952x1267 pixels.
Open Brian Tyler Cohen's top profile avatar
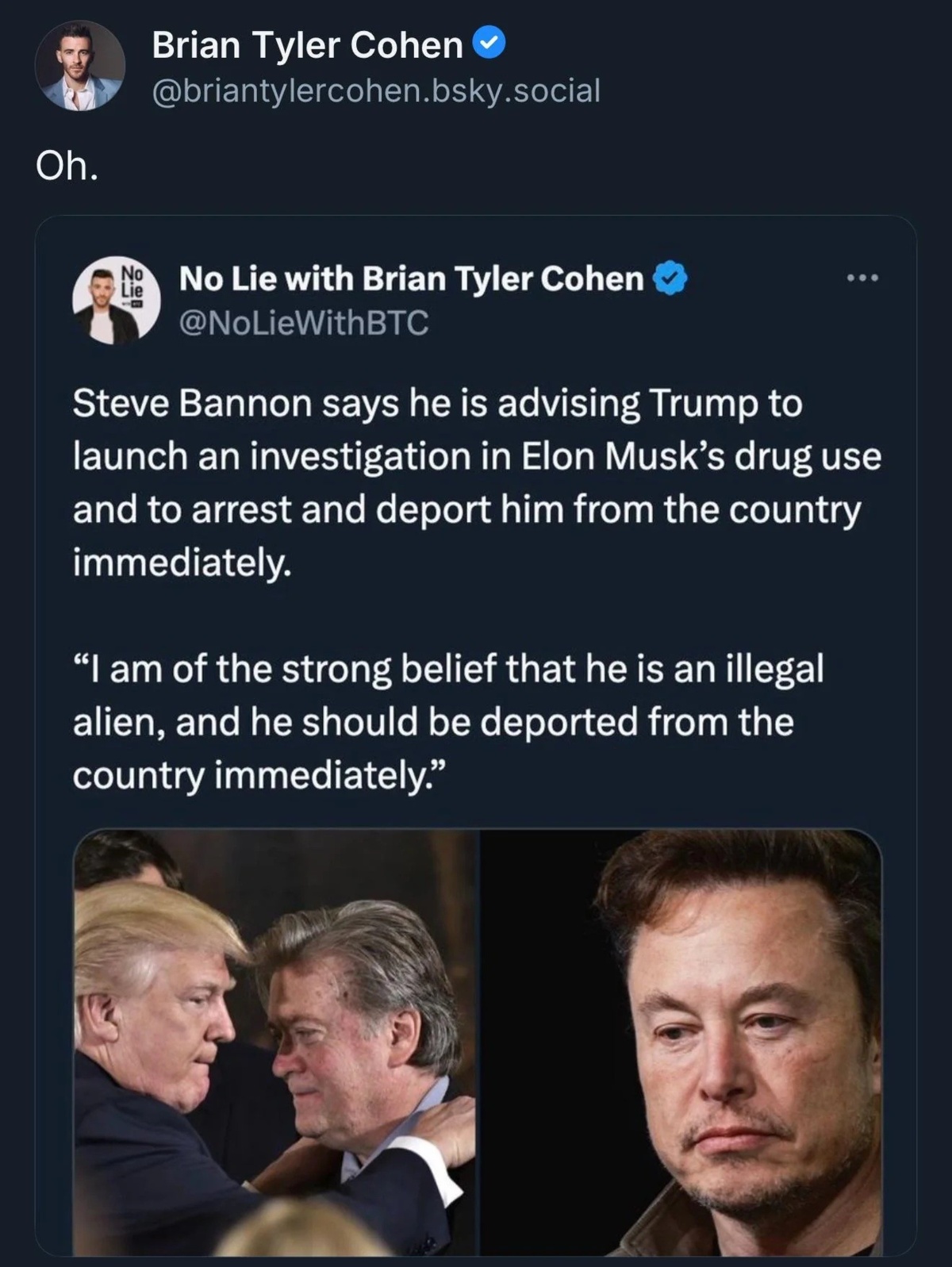[80, 66]
